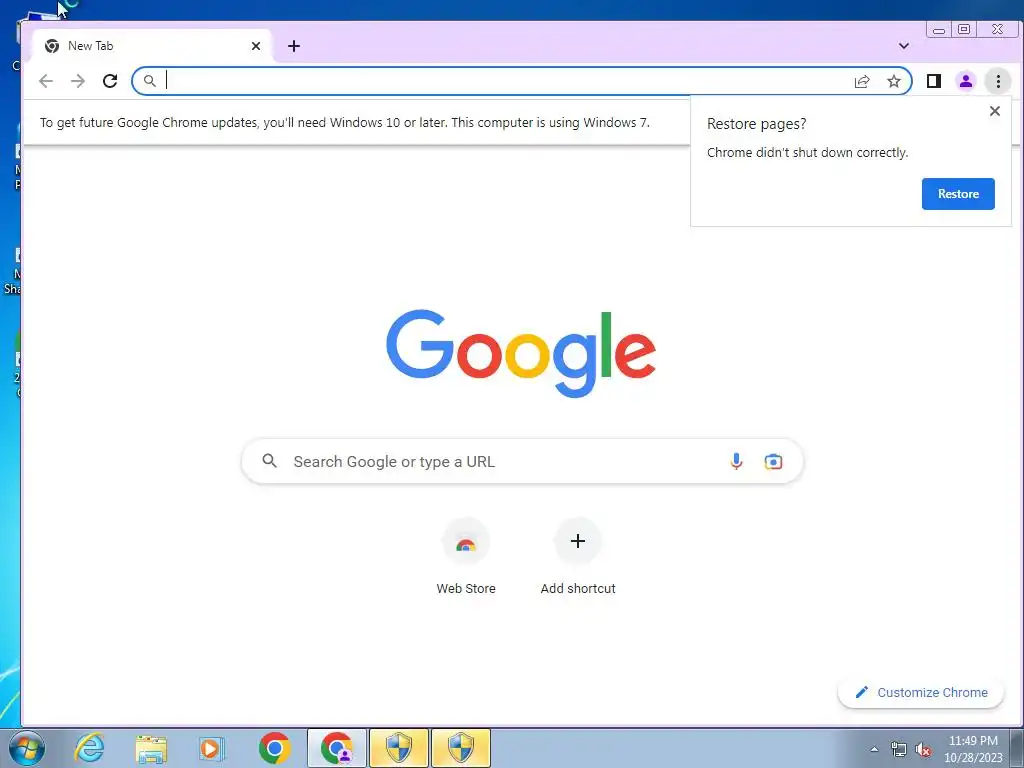
Task: Click the Show desktop strip
Action: [x=1017, y=748]
